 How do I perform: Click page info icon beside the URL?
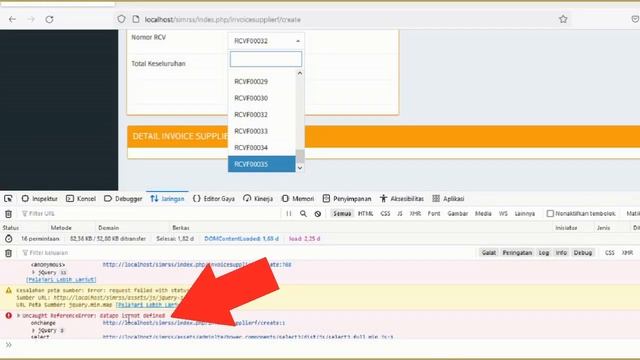[x=136, y=19]
